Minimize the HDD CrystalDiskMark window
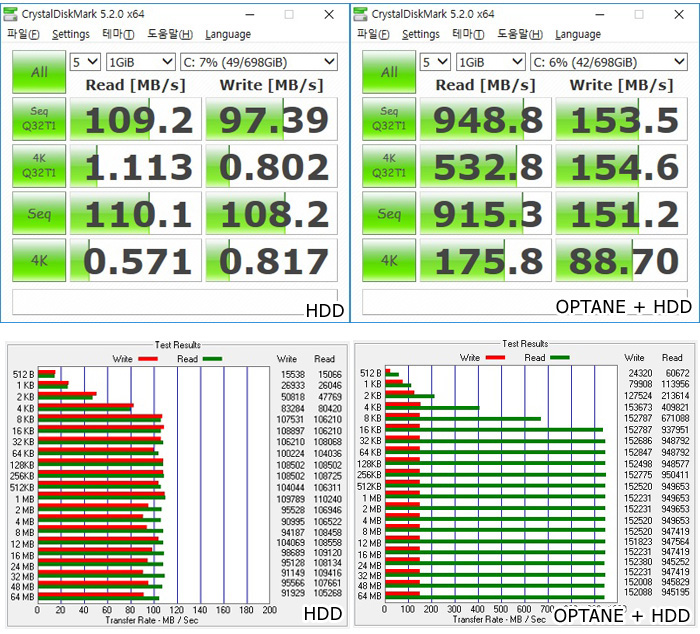This screenshot has width=700, height=634. click(x=250, y=15)
